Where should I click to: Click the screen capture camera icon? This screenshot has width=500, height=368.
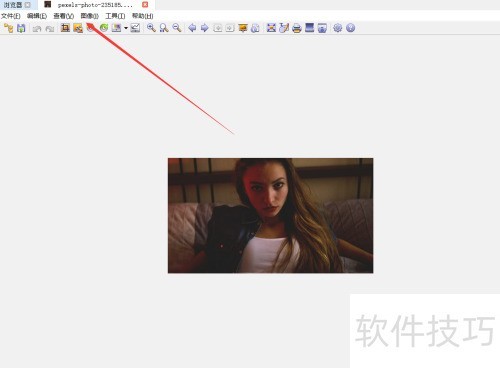322,28
